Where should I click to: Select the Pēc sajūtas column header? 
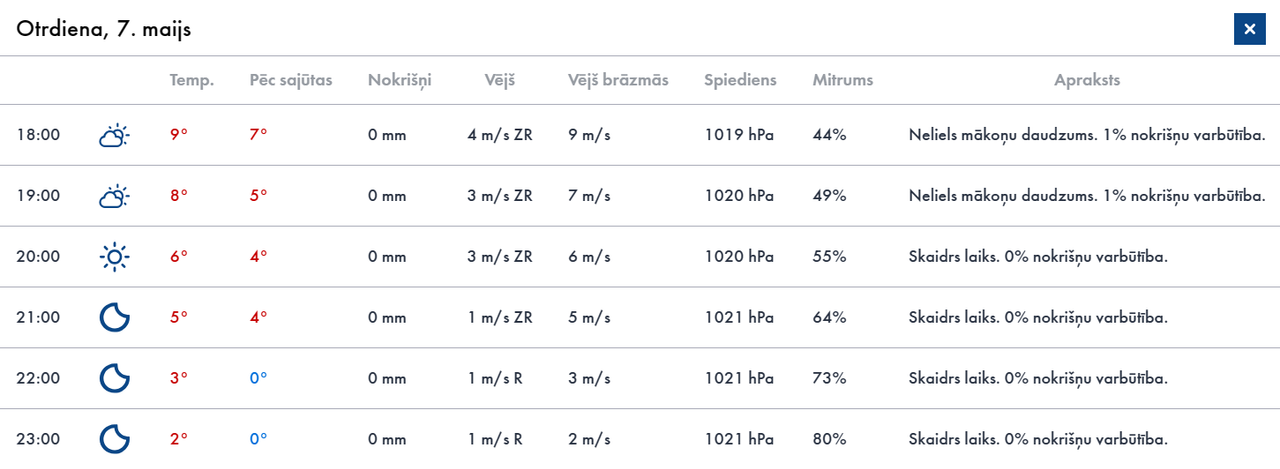291,80
